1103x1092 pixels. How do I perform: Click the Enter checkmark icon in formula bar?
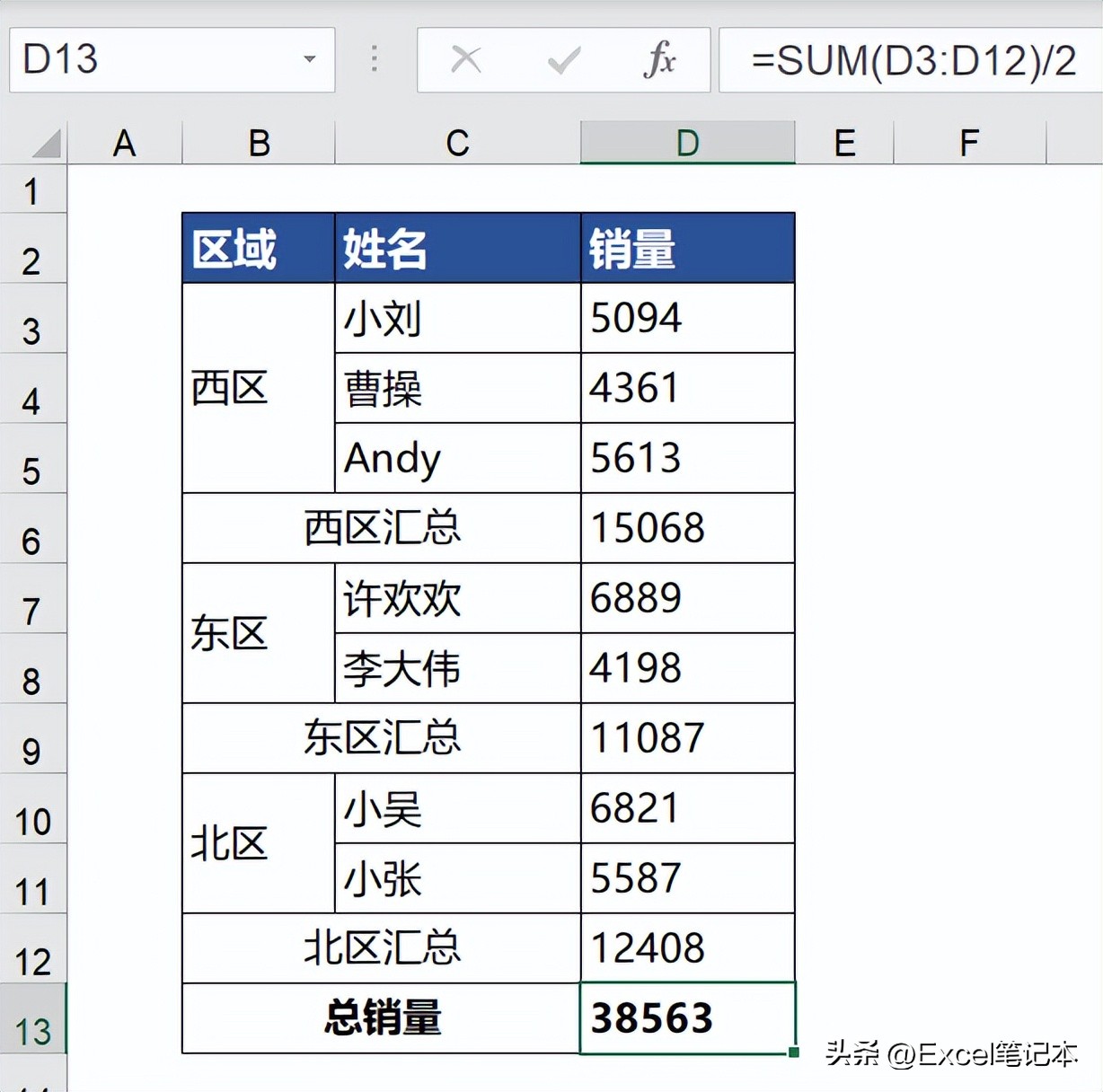click(563, 60)
